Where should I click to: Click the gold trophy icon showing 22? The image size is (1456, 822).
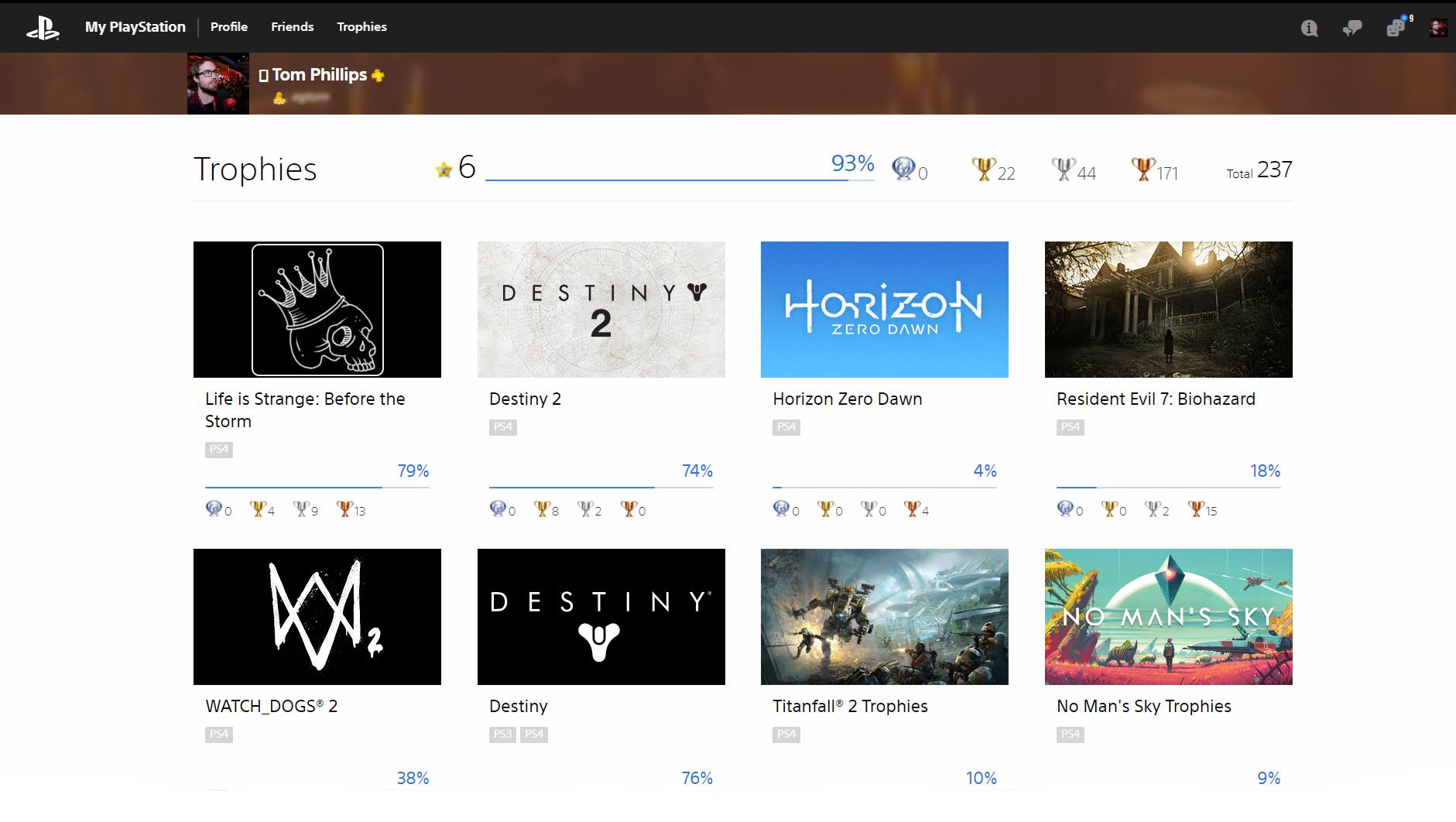983,169
